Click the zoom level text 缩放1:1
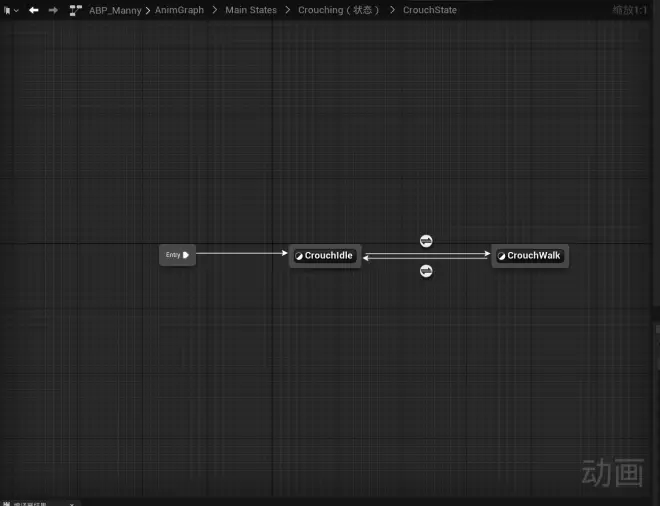The height and width of the screenshot is (506, 660). [630, 10]
